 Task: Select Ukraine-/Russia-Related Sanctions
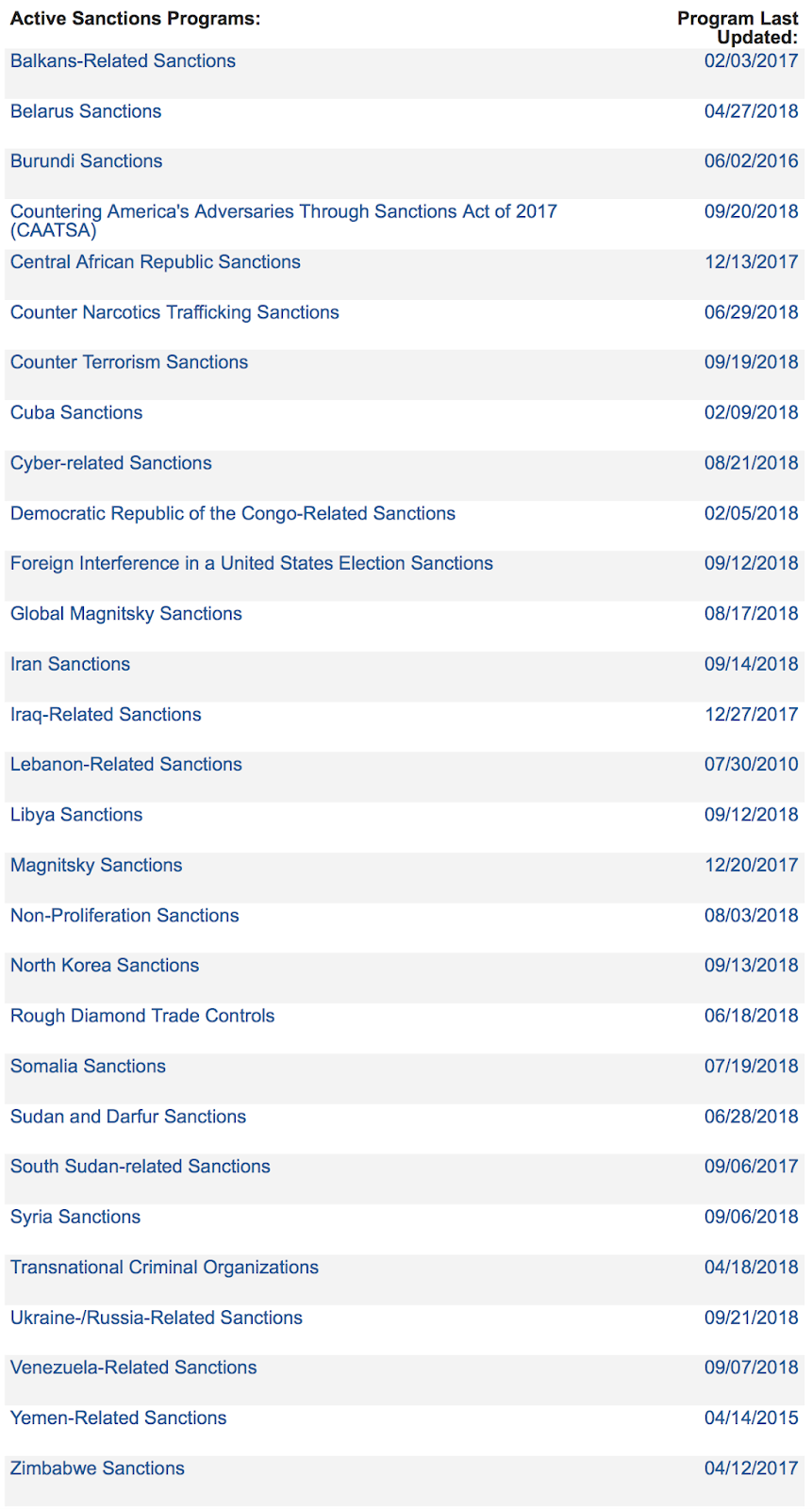coord(157,1318)
